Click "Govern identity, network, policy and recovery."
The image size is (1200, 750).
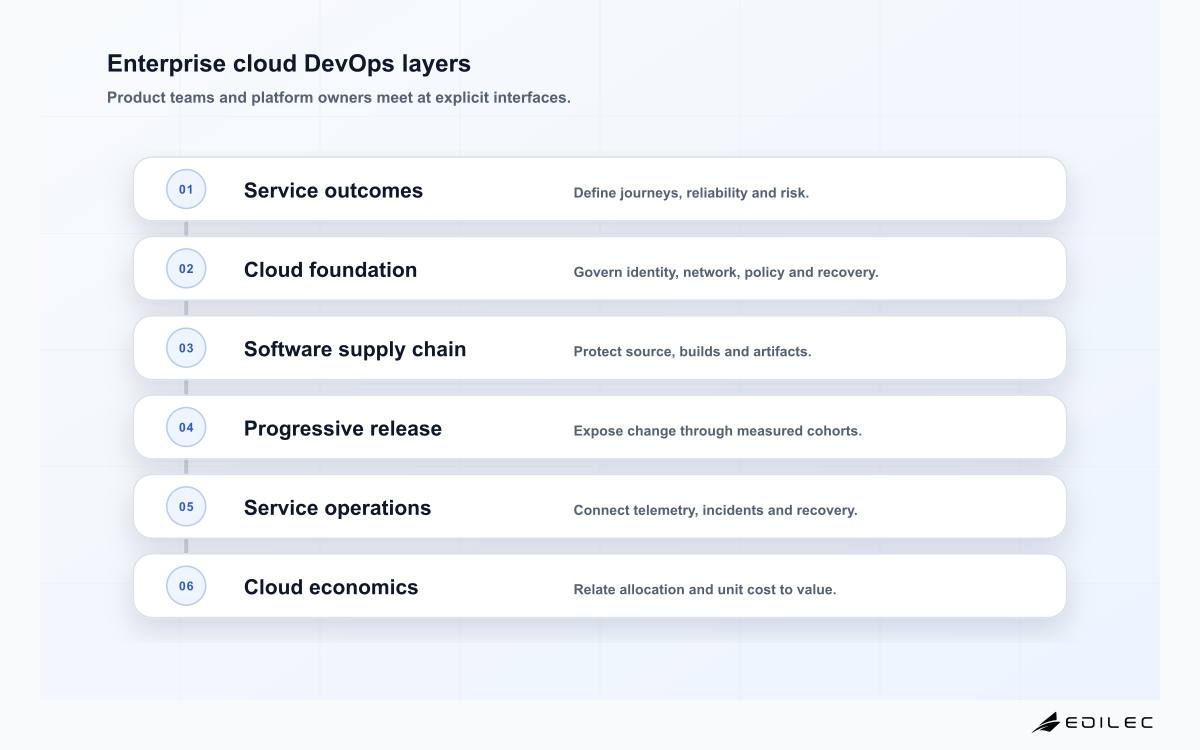[x=726, y=272]
